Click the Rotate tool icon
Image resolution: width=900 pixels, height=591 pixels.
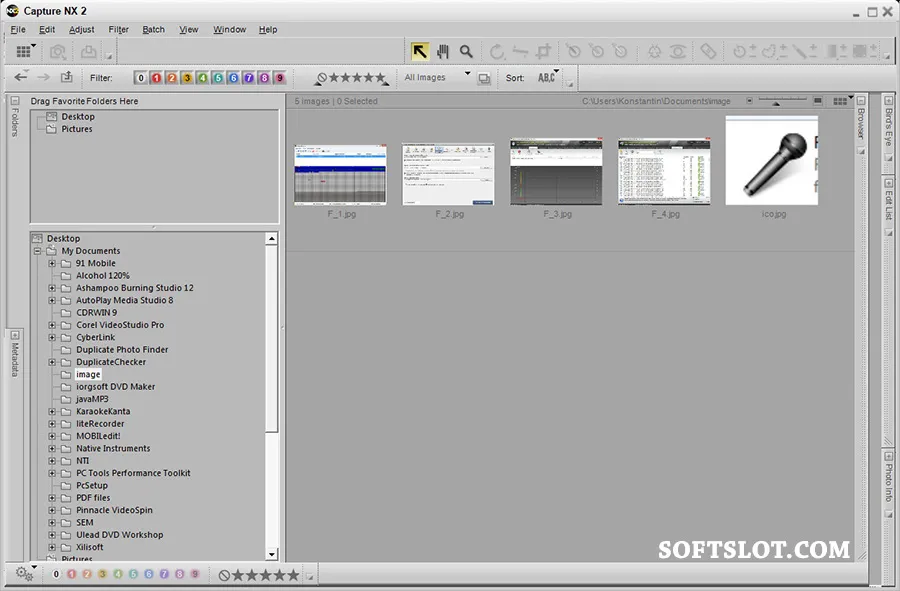(x=497, y=52)
